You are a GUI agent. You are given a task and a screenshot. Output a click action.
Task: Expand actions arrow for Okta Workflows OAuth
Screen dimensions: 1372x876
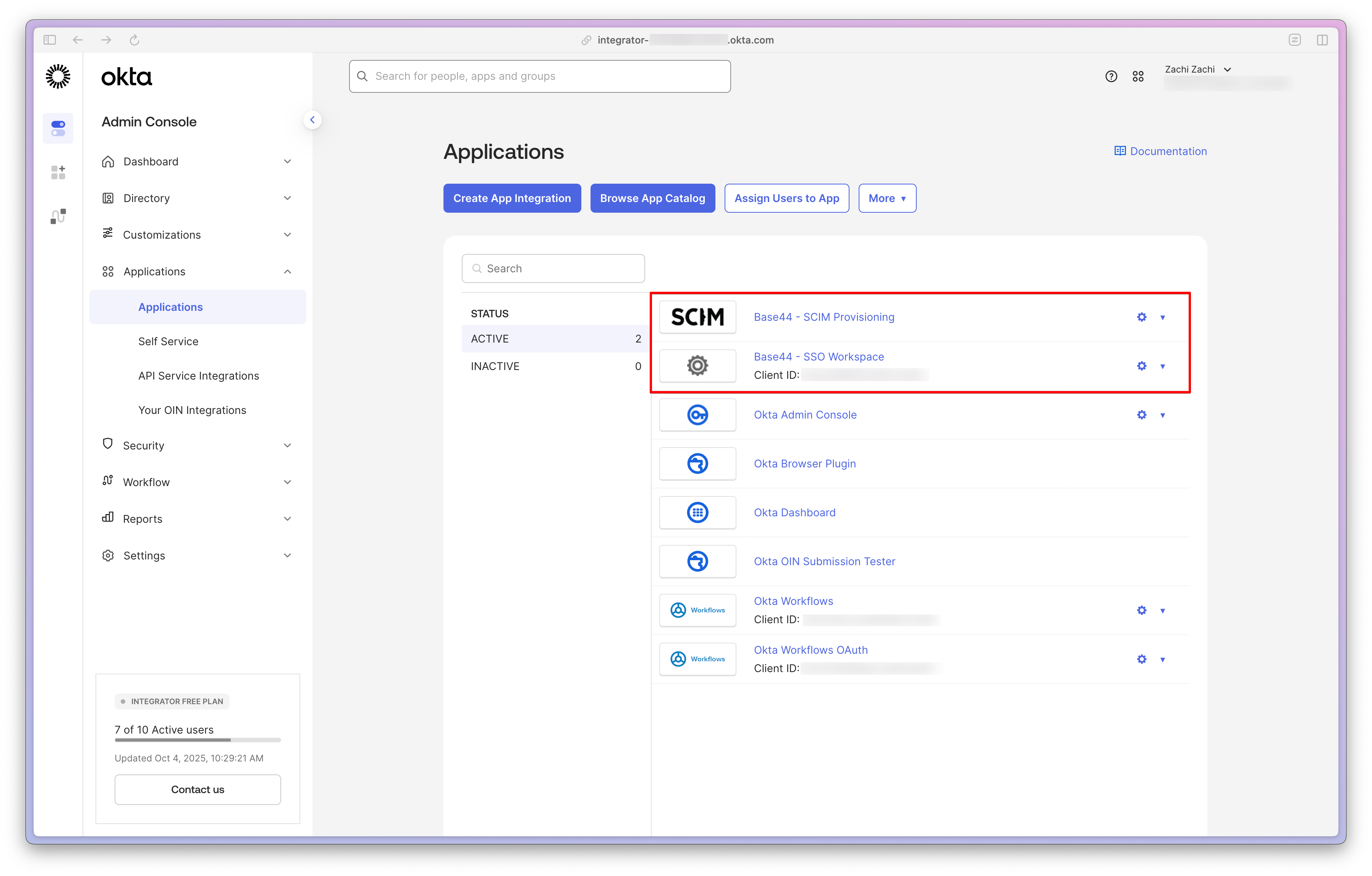pos(1162,660)
